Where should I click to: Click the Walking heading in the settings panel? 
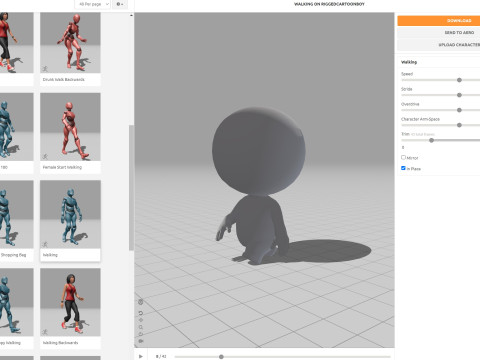409,62
